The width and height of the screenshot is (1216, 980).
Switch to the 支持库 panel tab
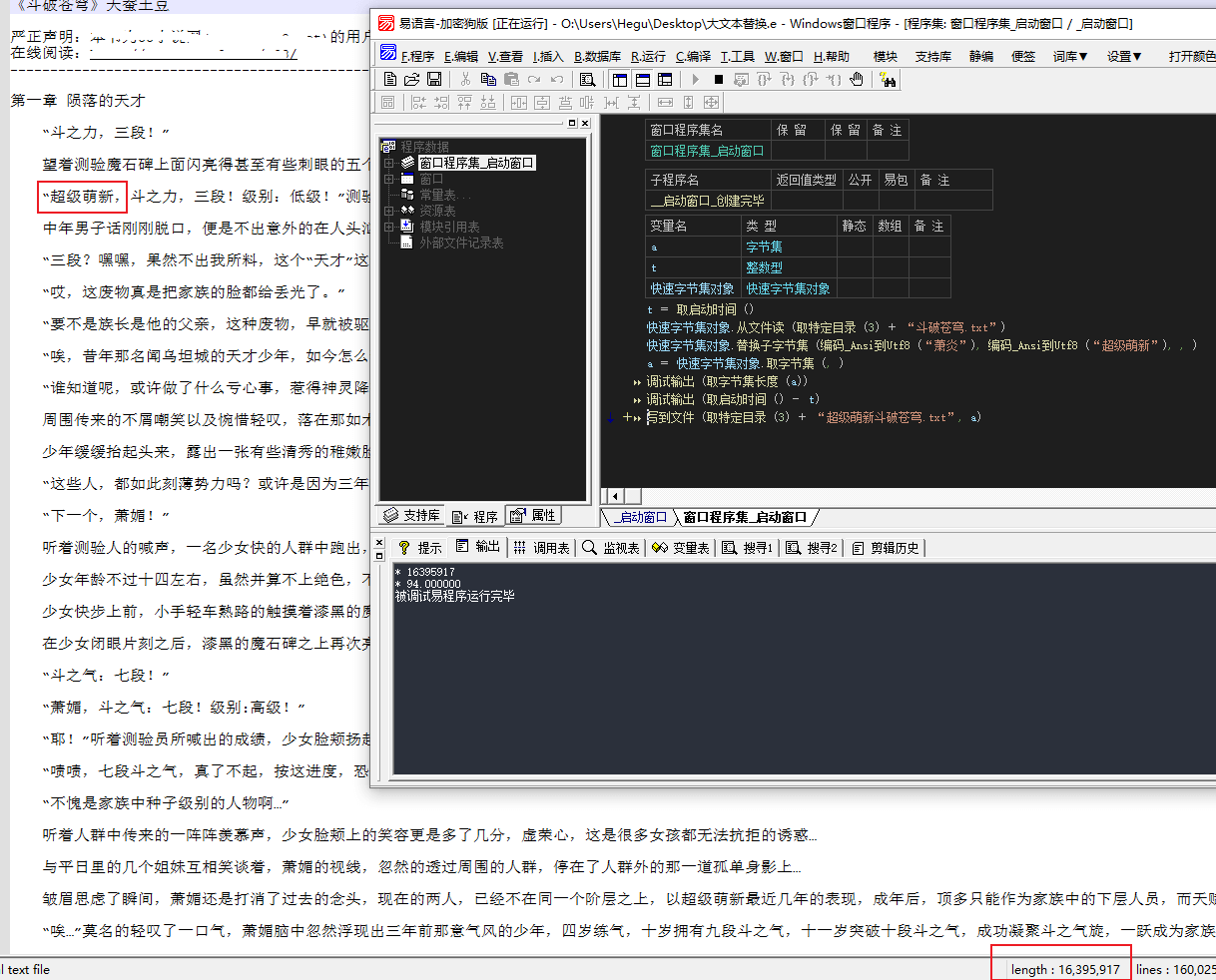click(x=411, y=516)
